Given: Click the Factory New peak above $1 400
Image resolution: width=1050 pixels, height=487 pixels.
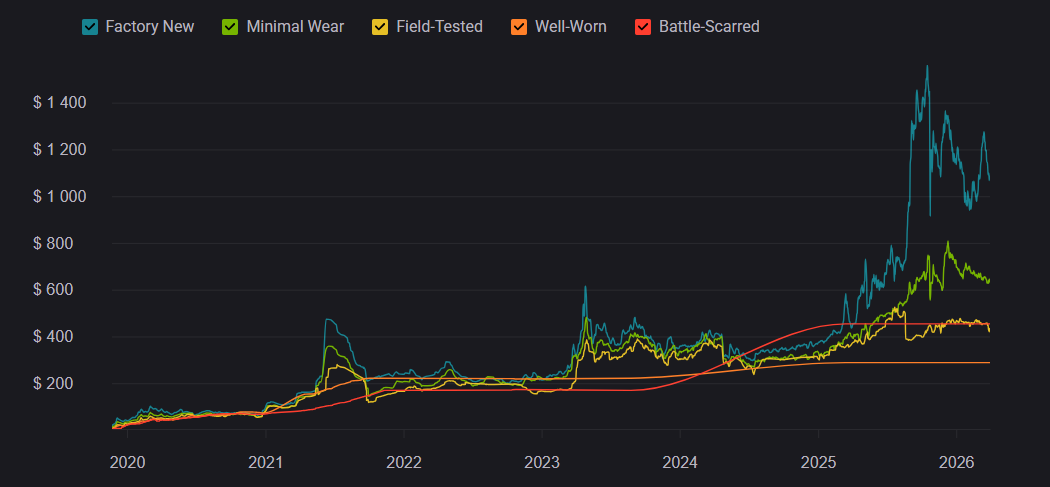Looking at the screenshot, I should click(927, 67).
